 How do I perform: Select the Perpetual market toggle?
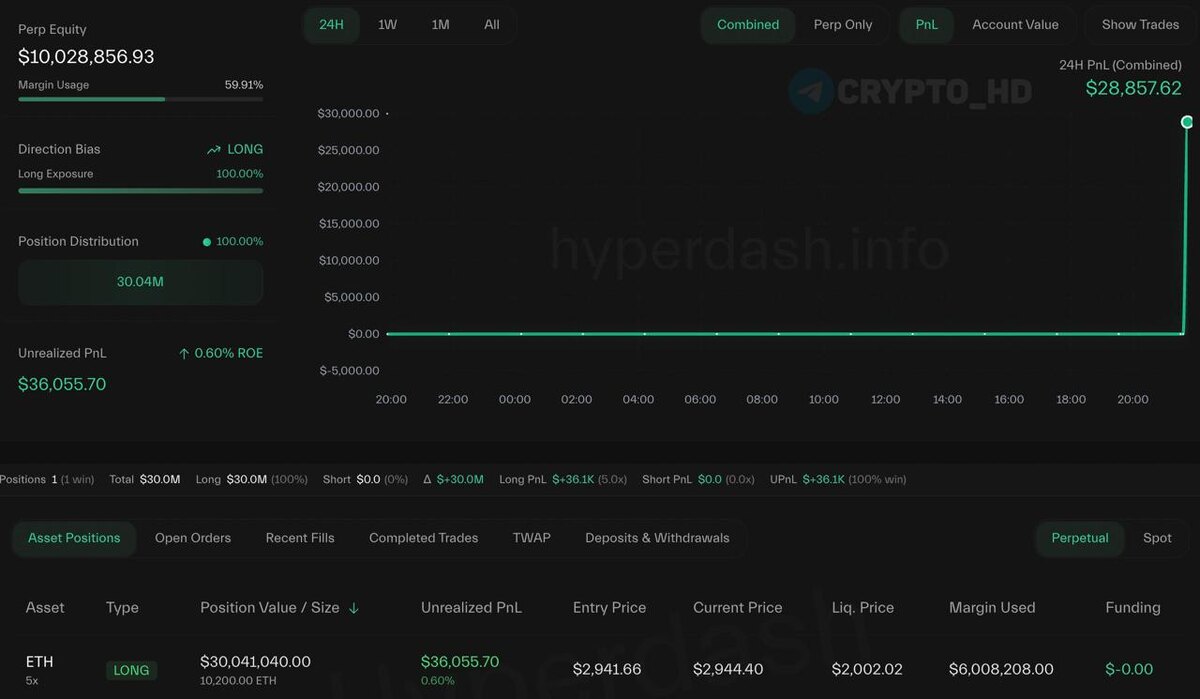tap(1080, 538)
